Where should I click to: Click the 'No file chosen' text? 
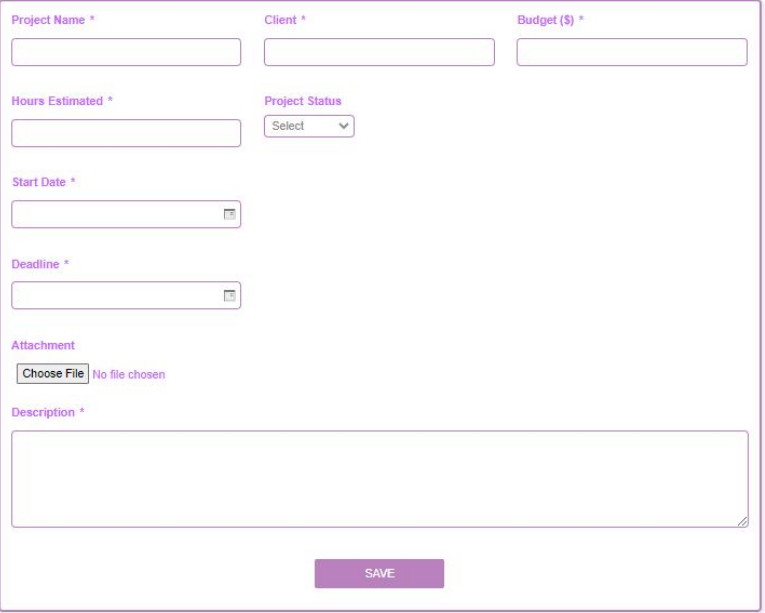coord(128,375)
